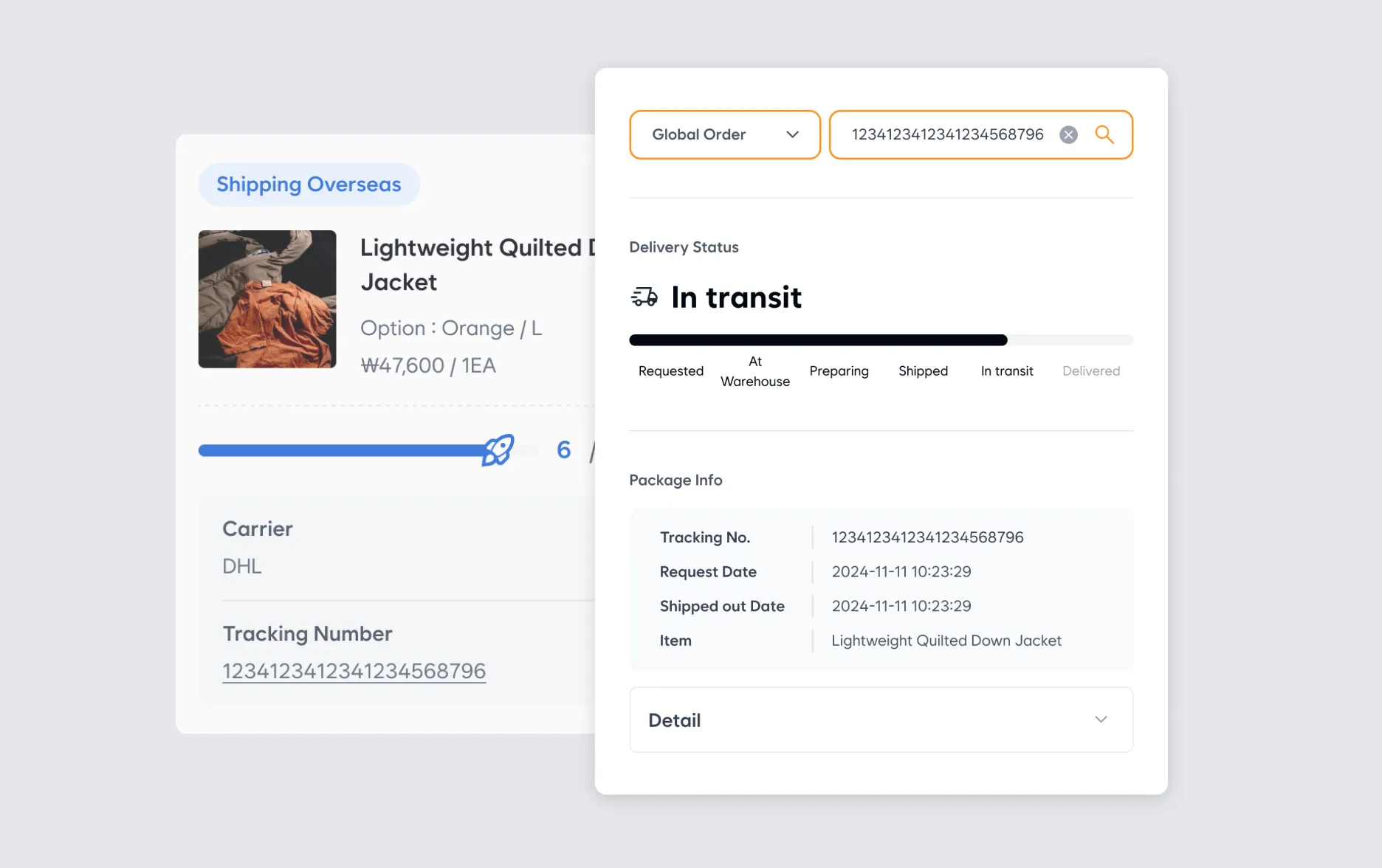Click the In transit heading
Image resolution: width=1382 pixels, height=868 pixels.
[735, 297]
